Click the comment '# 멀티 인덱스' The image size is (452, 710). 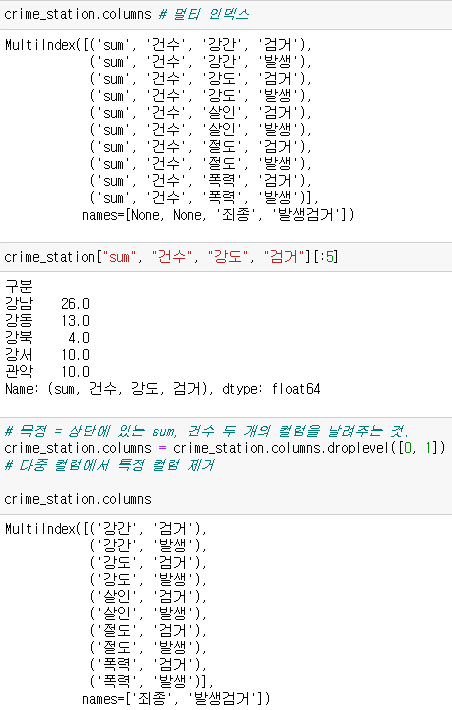coord(203,14)
